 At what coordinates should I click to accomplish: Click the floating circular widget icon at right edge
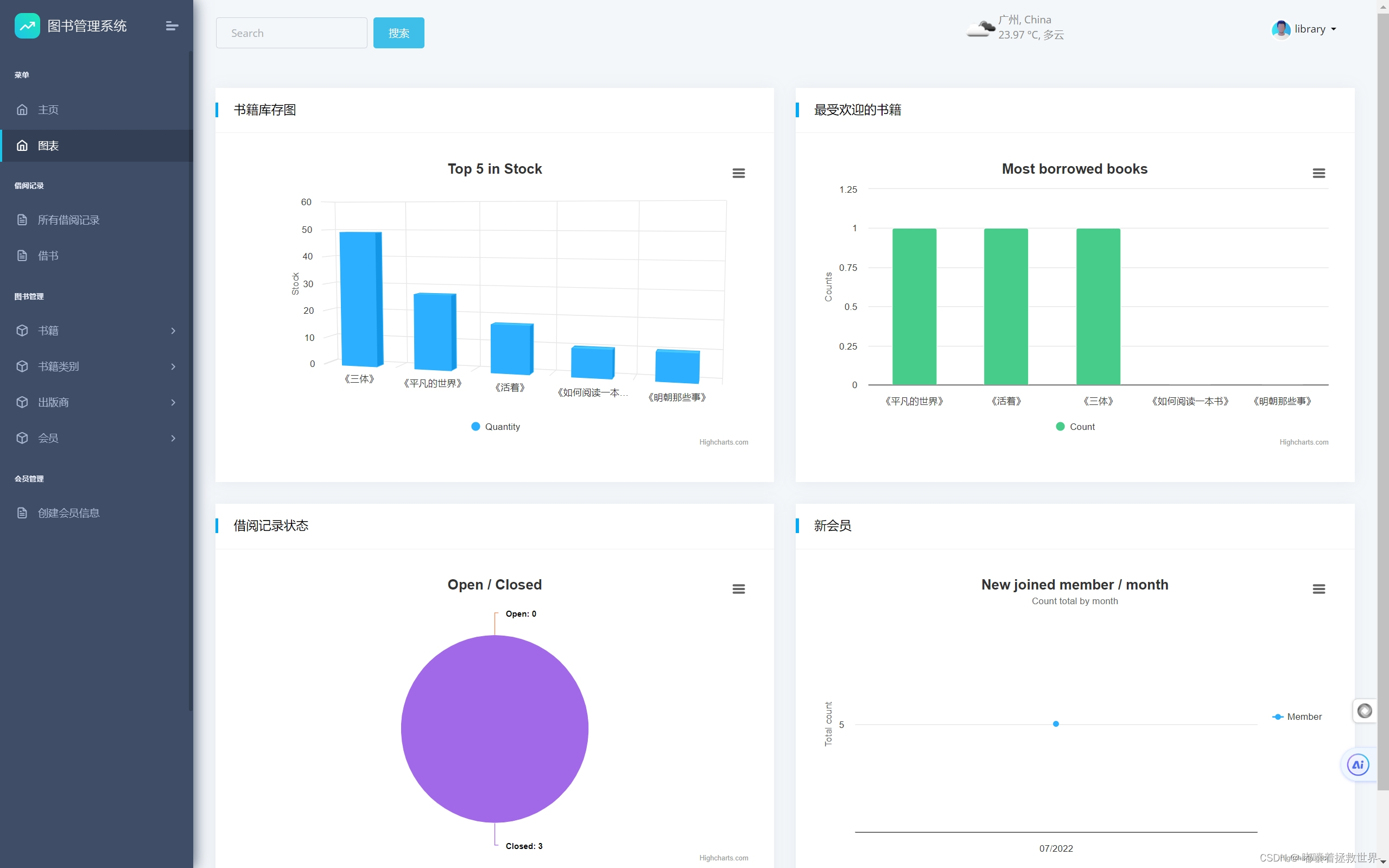pos(1365,711)
